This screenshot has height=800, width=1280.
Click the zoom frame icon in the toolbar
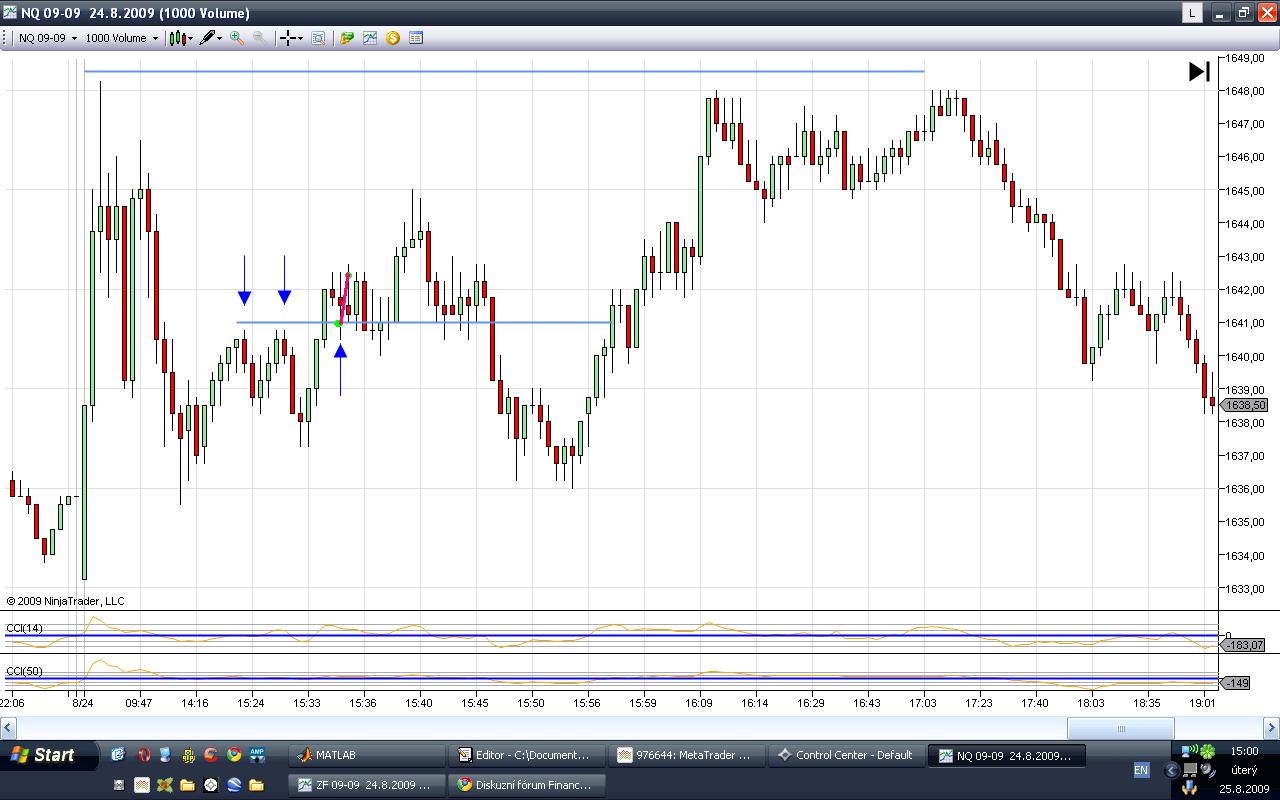[x=318, y=38]
